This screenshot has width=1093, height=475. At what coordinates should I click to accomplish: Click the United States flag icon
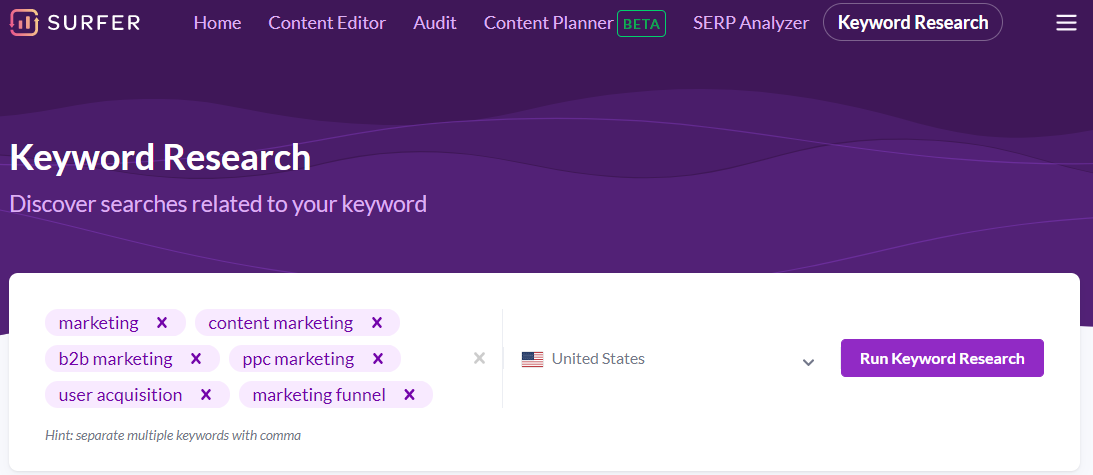click(x=532, y=359)
